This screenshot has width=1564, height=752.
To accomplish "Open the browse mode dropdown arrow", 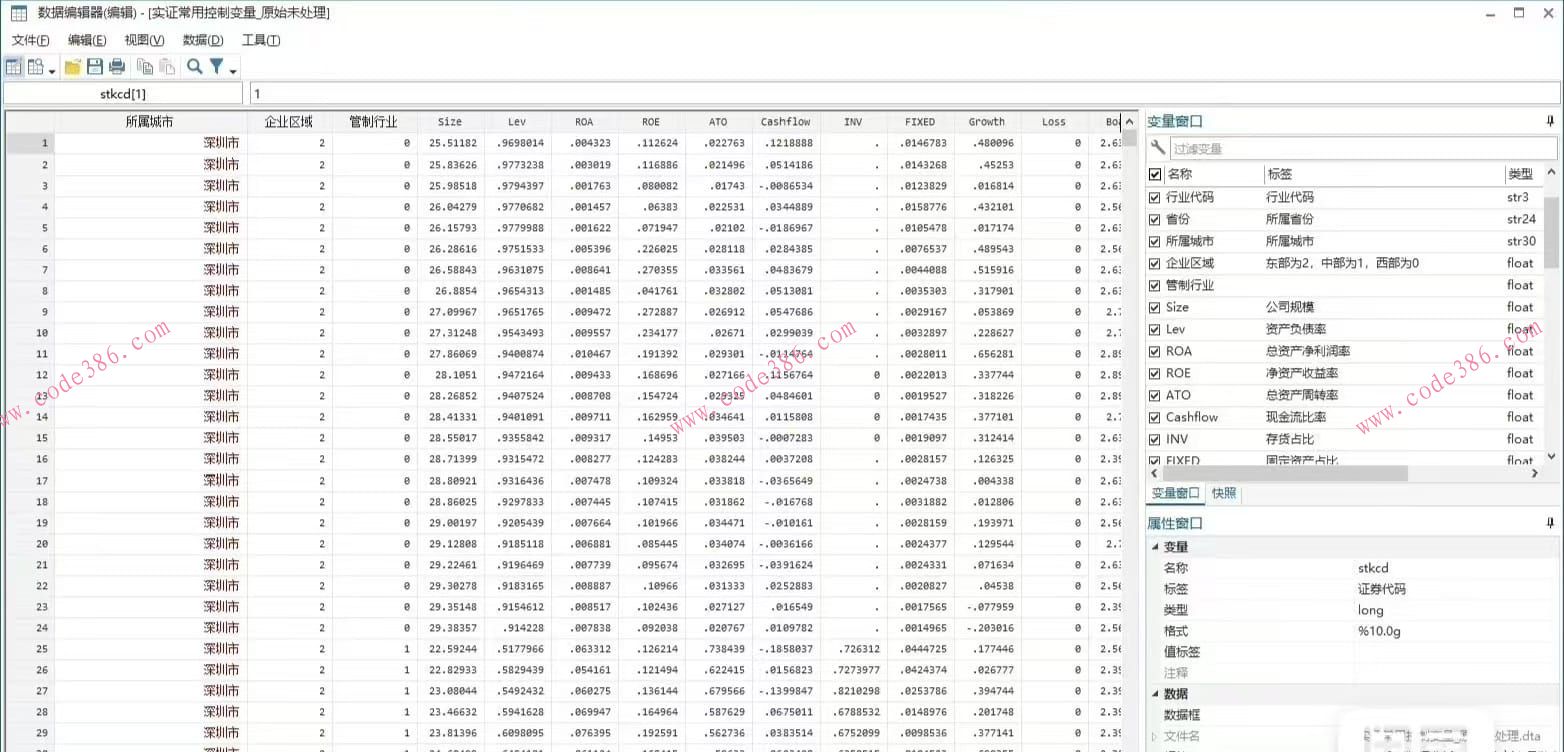I will (52, 70).
